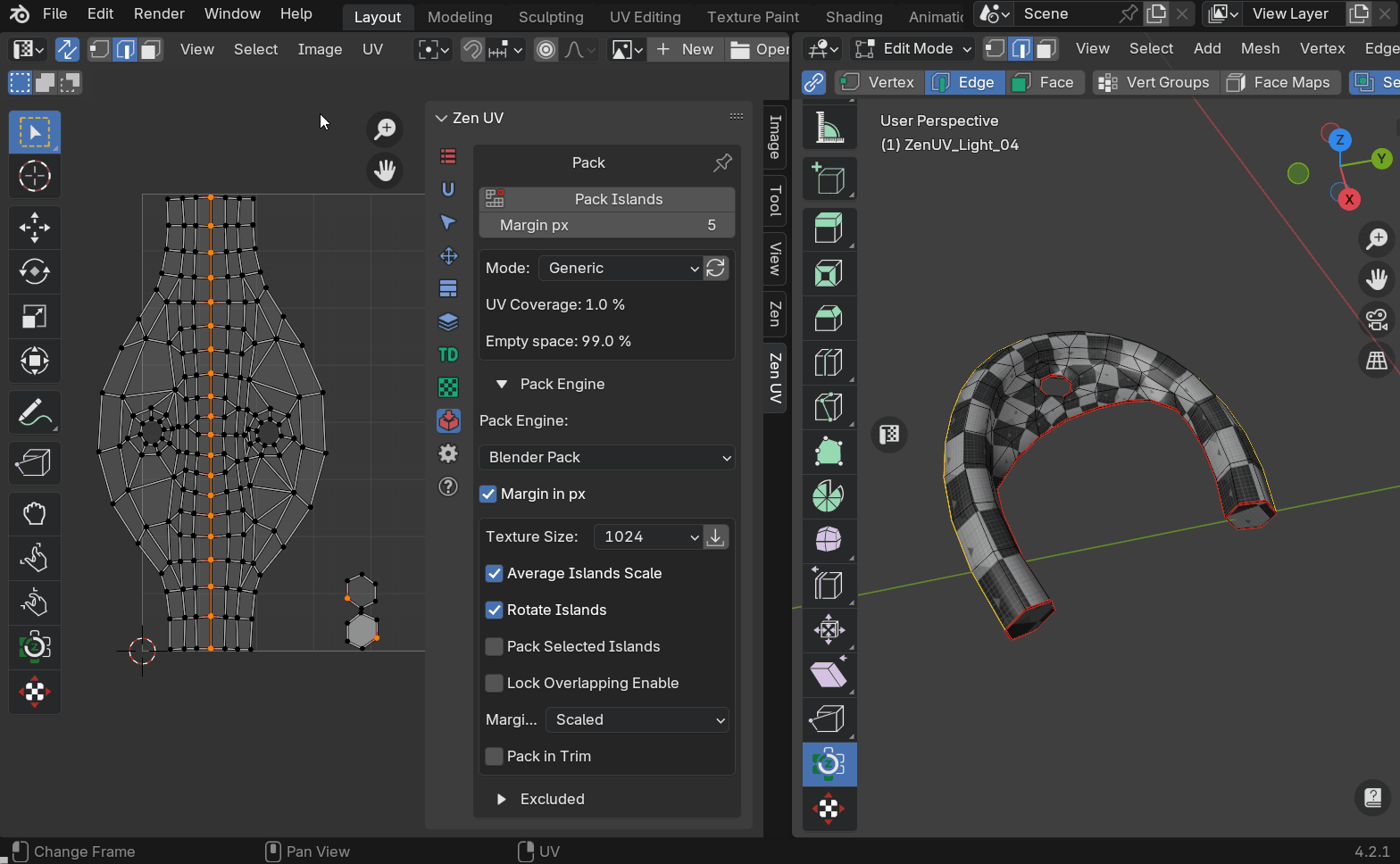Viewport: 1400px width, 864px height.
Task: Select the UV editor Annotate tool
Action: tap(35, 412)
